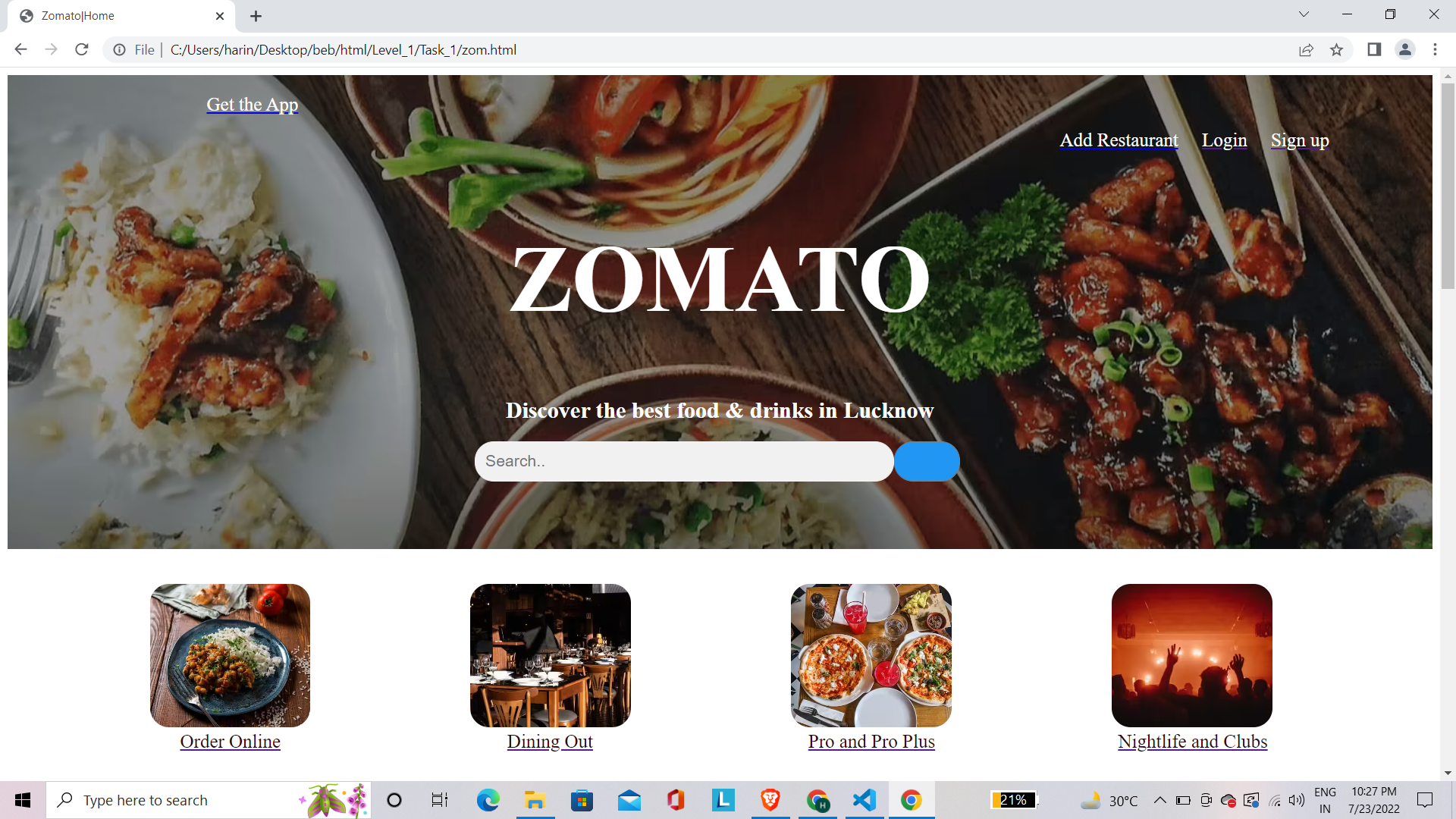The height and width of the screenshot is (819, 1456).
Task: Click the Nightlife and Clubs thumbnail image
Action: pos(1191,655)
